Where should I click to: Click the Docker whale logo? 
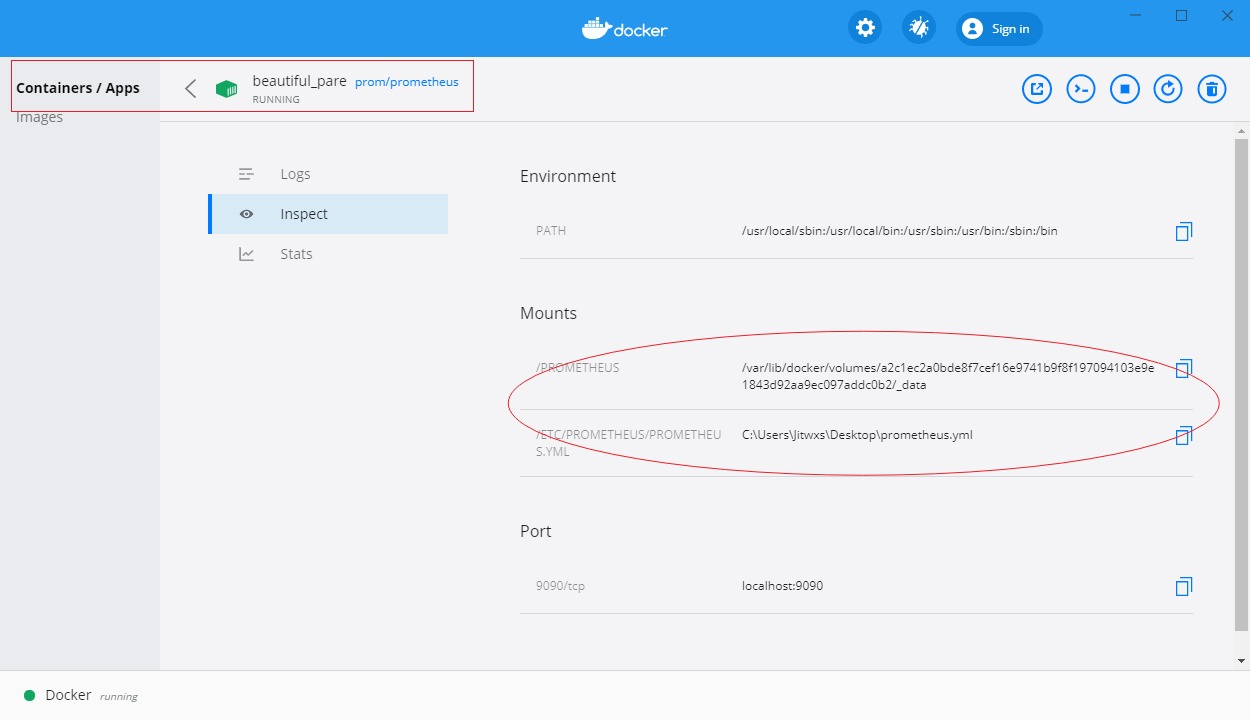pyautogui.click(x=625, y=28)
